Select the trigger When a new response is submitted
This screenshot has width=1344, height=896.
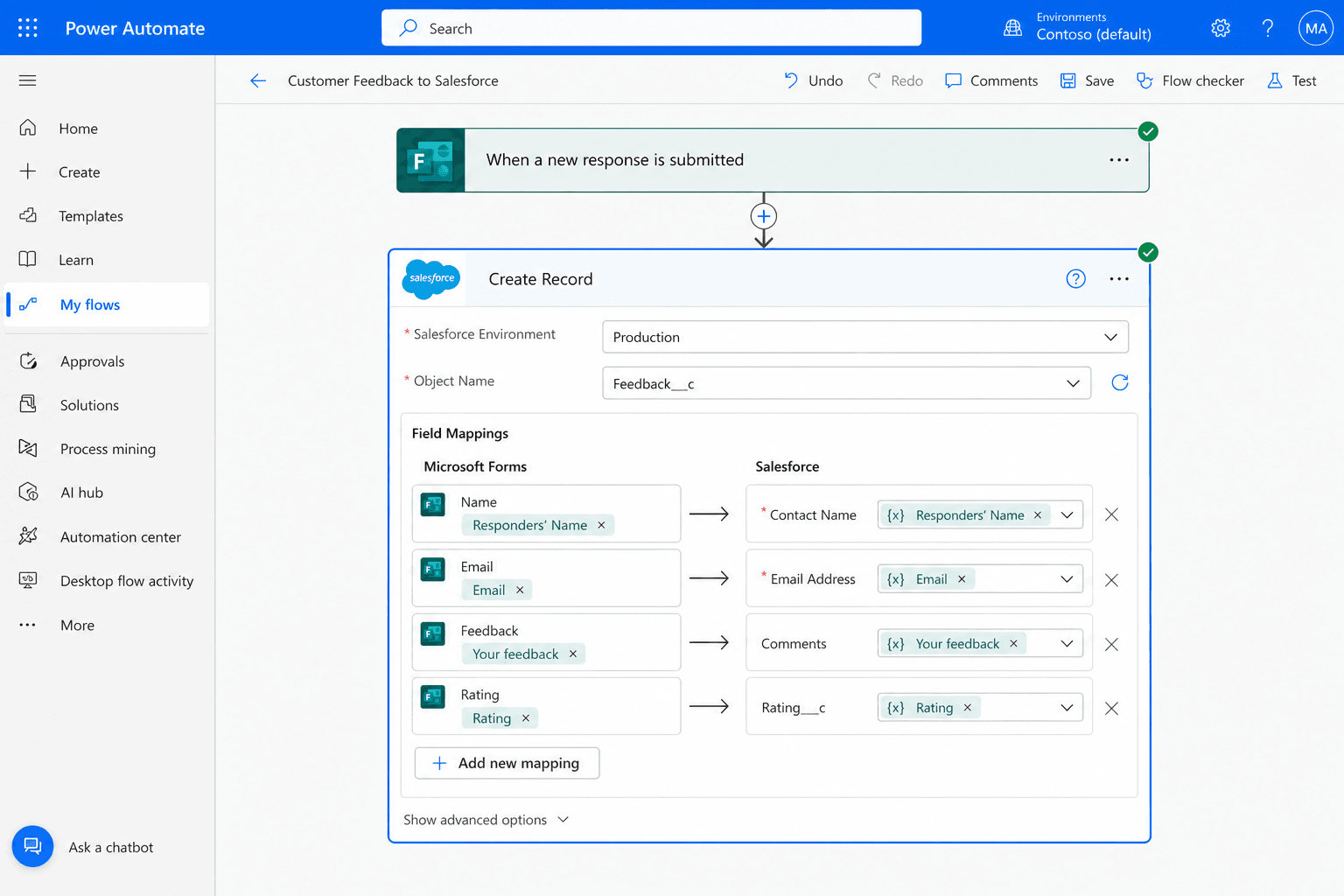point(773,160)
